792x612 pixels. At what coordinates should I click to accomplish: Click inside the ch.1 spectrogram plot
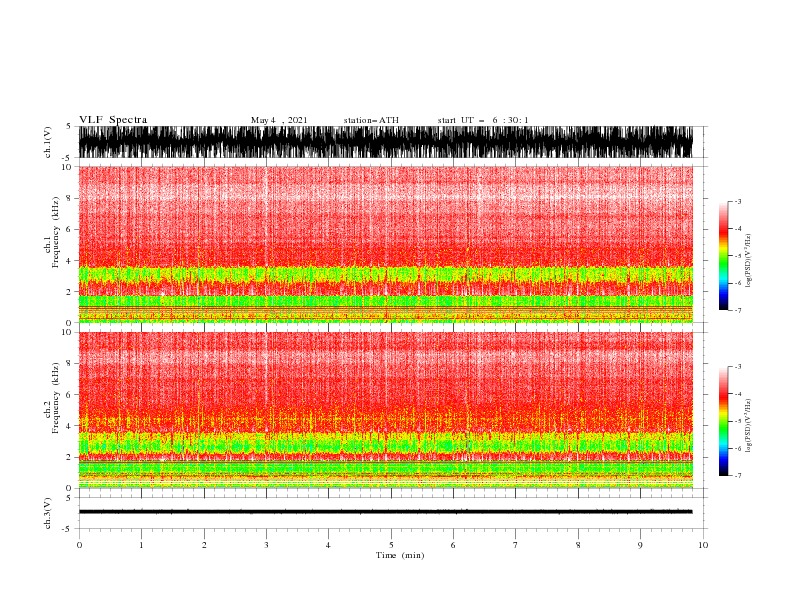tap(385, 244)
